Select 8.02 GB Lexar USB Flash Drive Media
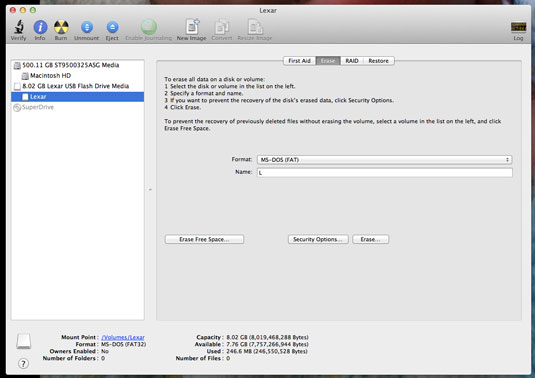The height and width of the screenshot is (378, 535). coord(78,86)
